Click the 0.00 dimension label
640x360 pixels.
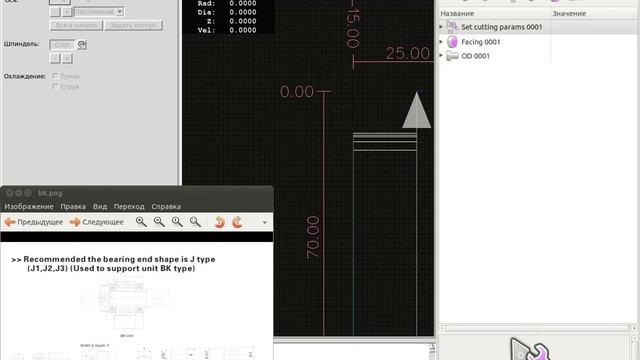click(x=297, y=91)
